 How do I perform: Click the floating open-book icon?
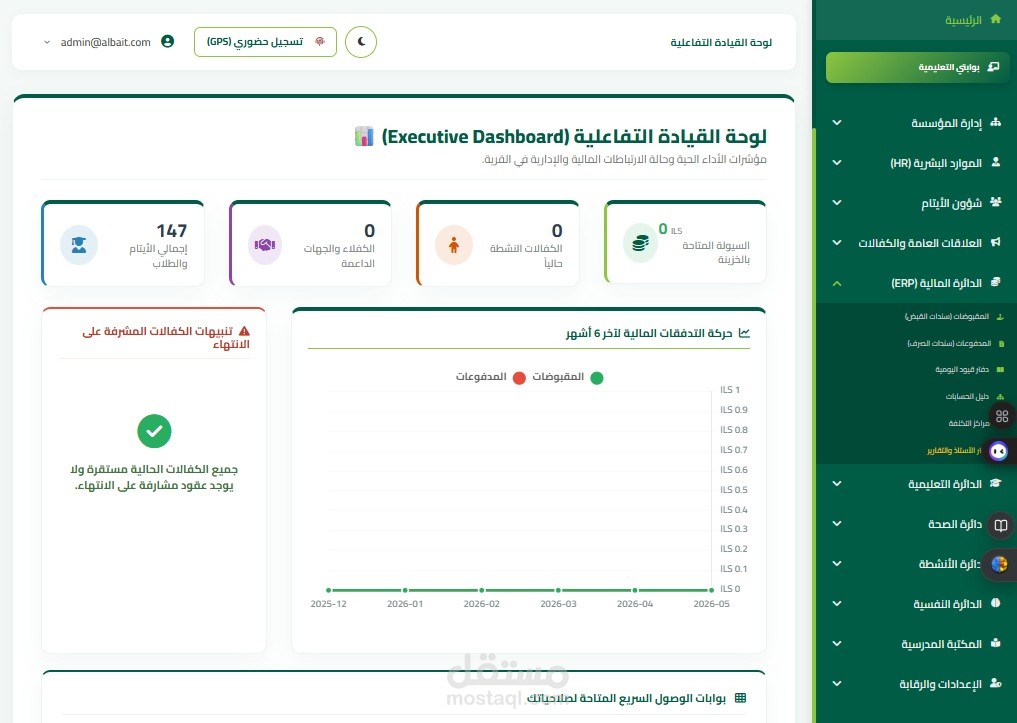[1001, 525]
